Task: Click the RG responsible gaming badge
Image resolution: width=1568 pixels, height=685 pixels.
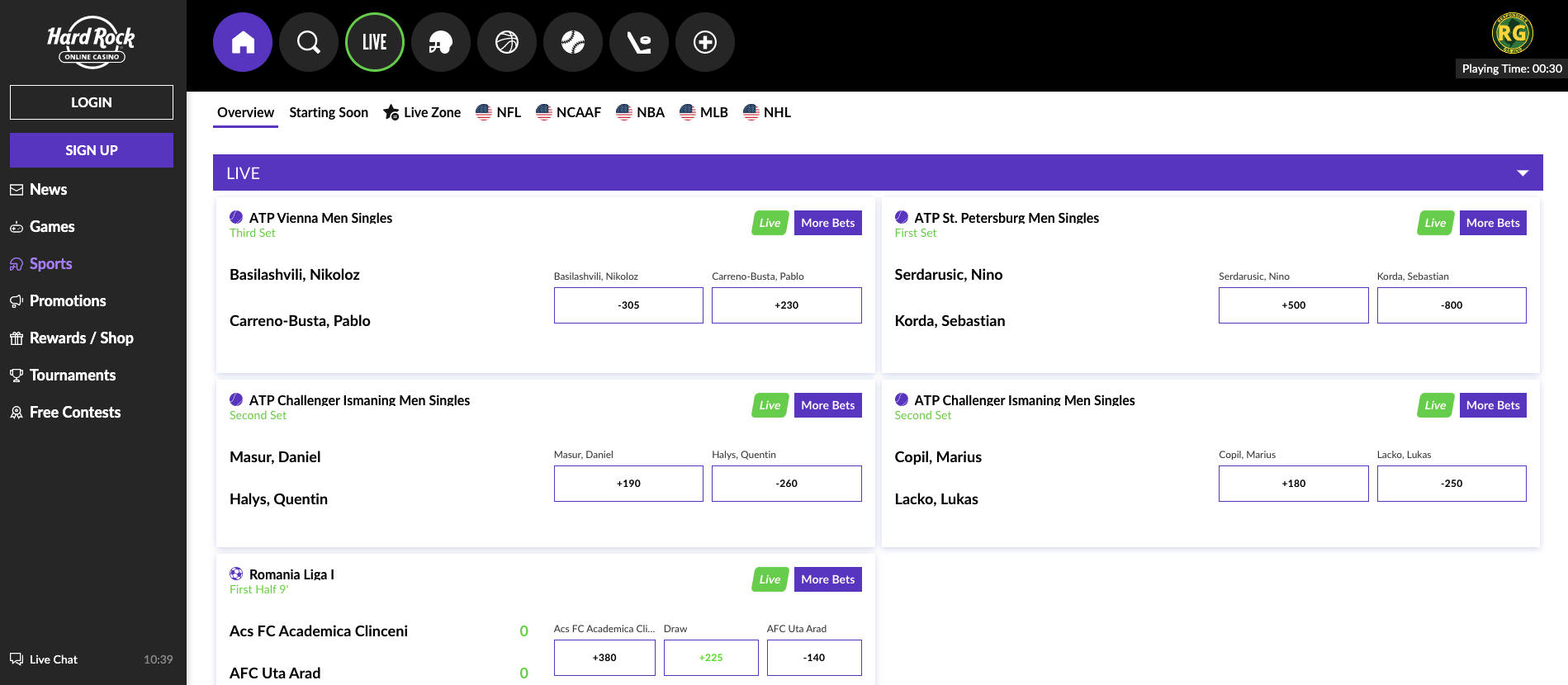Action: click(1512, 33)
